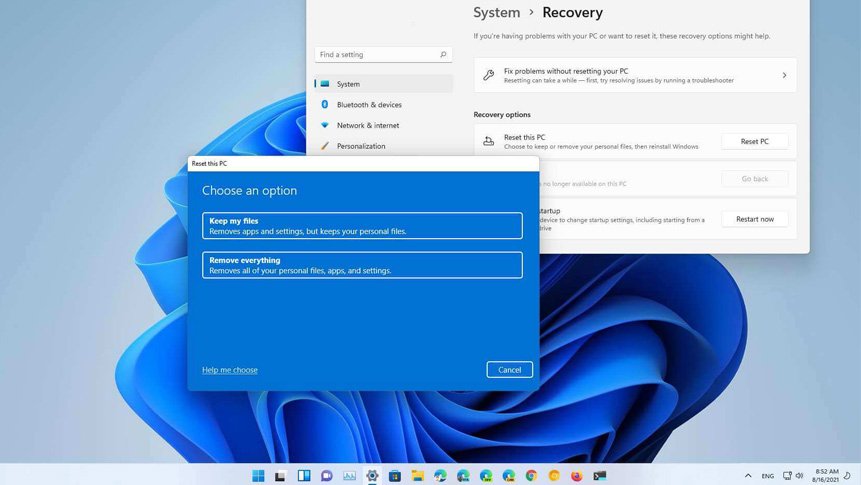Image resolution: width=861 pixels, height=485 pixels.
Task: Expand Fix problems without resetting your PC
Action: pos(635,75)
